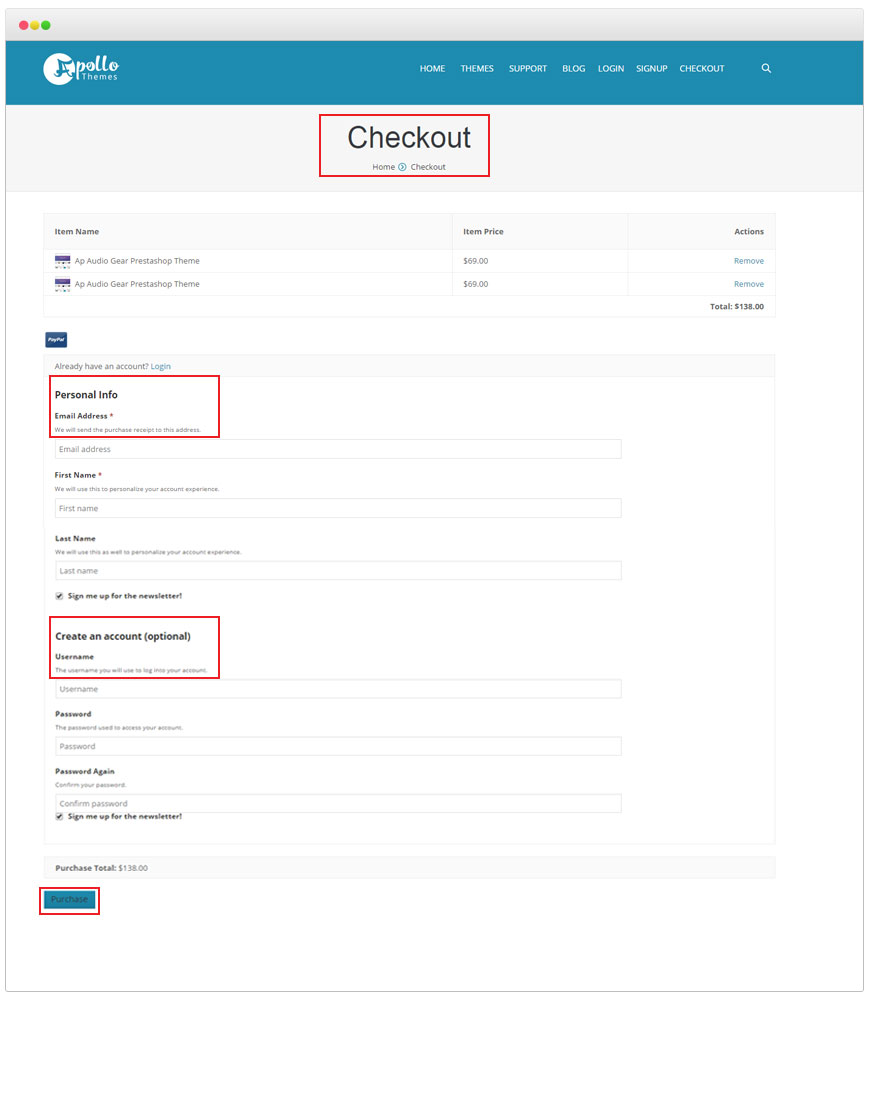This screenshot has height=1100, width=870.
Task: Remove the first Ap Audio Gear item
Action: point(748,261)
